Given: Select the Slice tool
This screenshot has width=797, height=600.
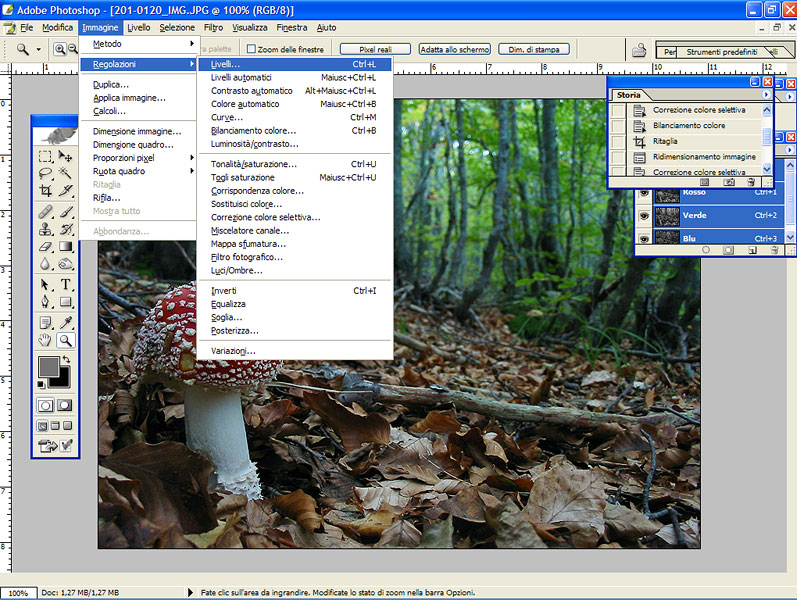Looking at the screenshot, I should pyautogui.click(x=66, y=191).
